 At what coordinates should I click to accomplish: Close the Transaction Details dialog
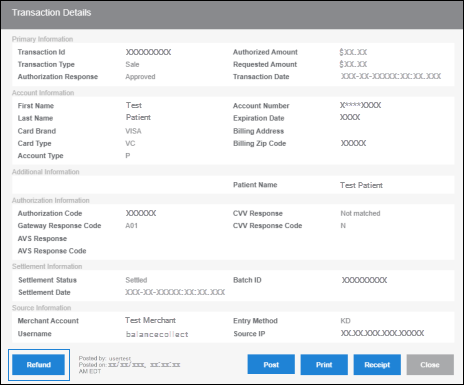click(x=430, y=365)
